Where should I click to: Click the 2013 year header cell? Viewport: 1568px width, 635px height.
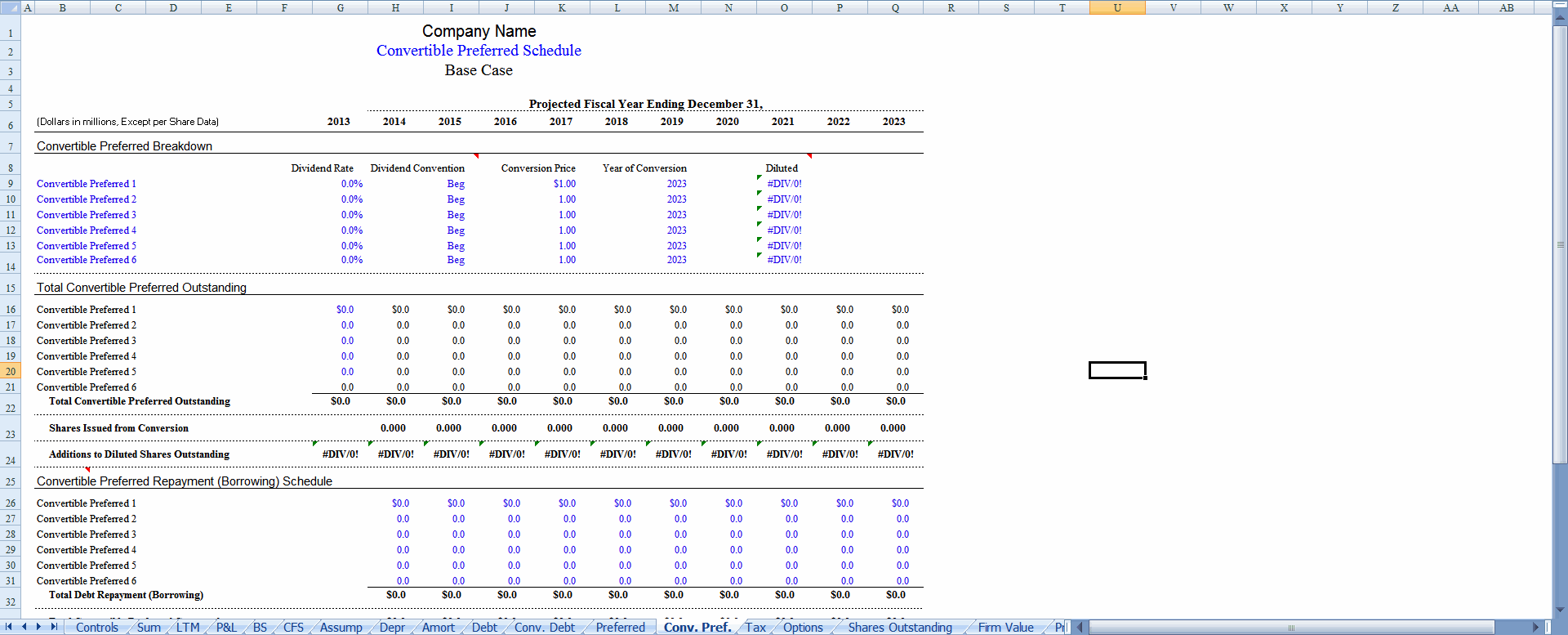(x=339, y=121)
